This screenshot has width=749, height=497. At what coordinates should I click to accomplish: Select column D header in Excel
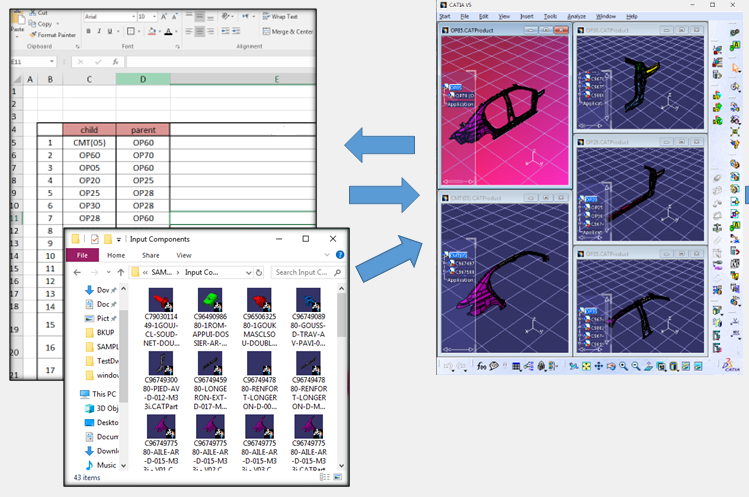point(143,79)
